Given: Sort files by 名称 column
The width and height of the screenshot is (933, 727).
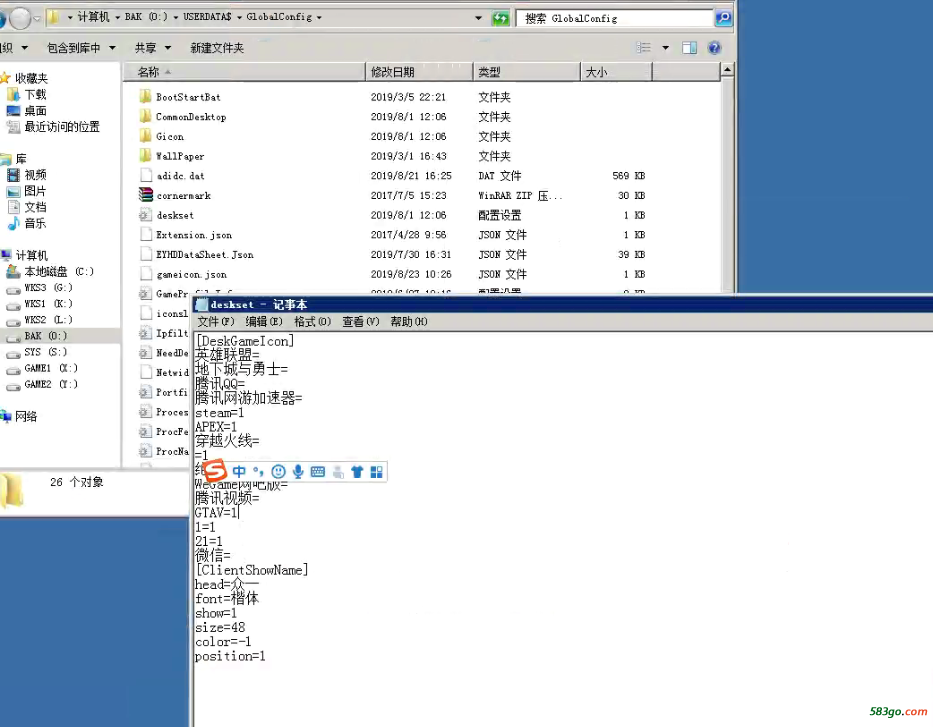Looking at the screenshot, I should [x=244, y=72].
